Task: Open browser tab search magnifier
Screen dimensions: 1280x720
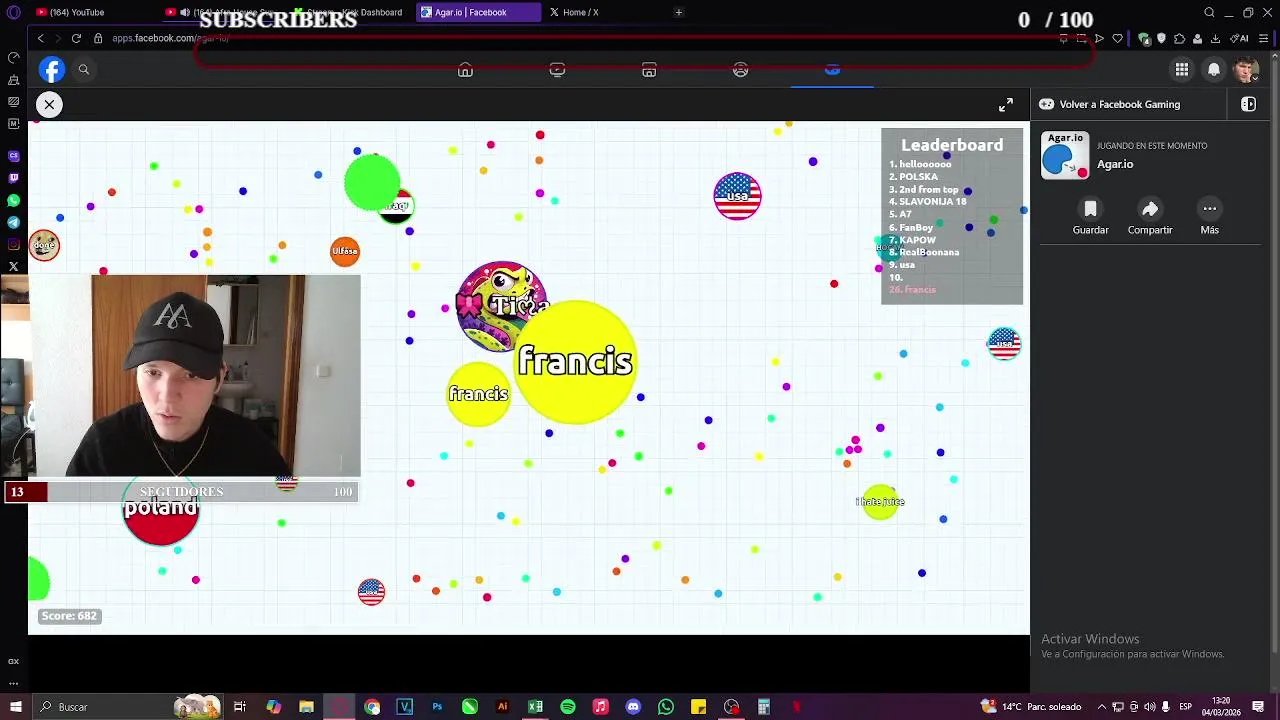Action: (x=1209, y=12)
